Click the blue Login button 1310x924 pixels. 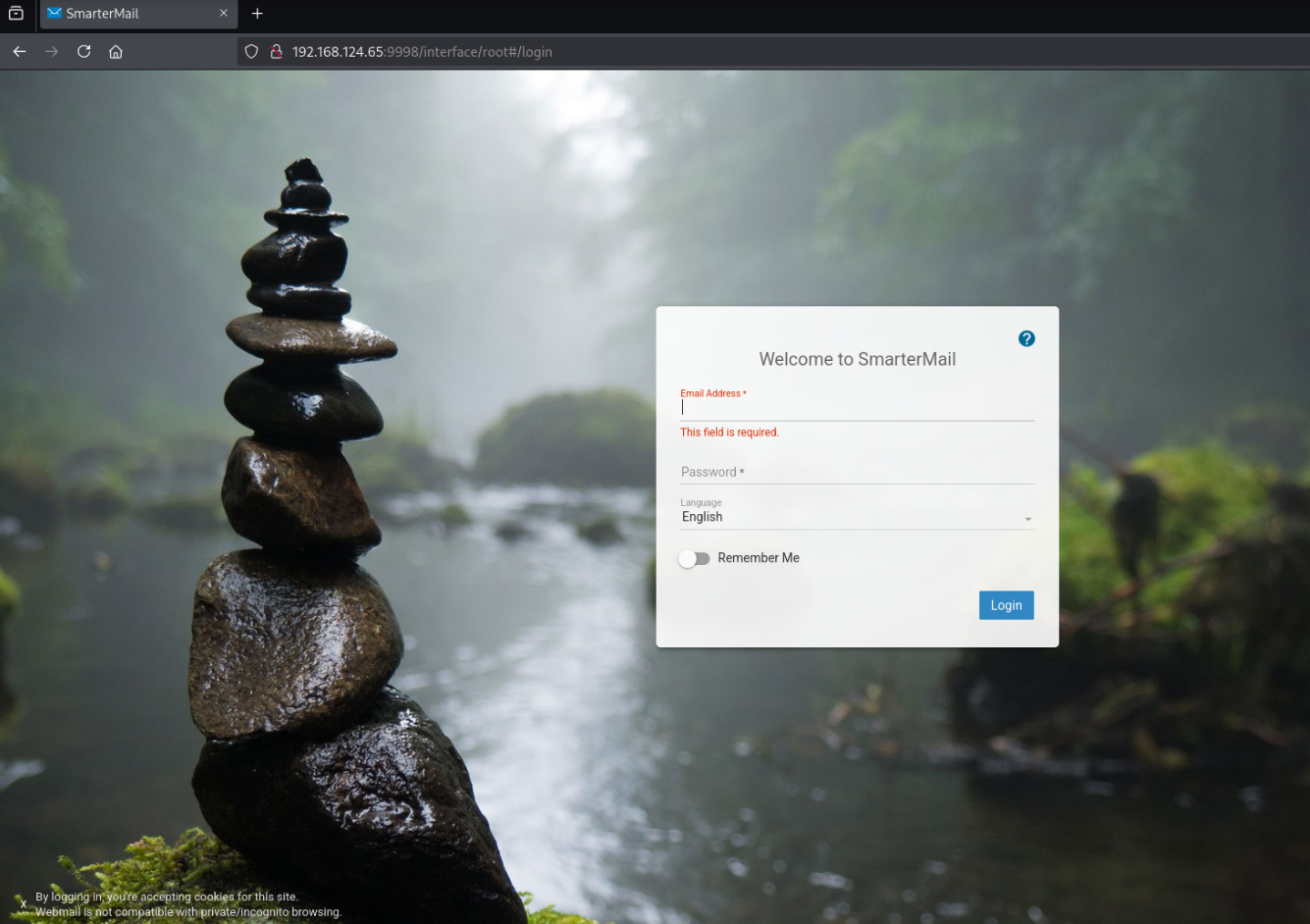[x=1006, y=605]
